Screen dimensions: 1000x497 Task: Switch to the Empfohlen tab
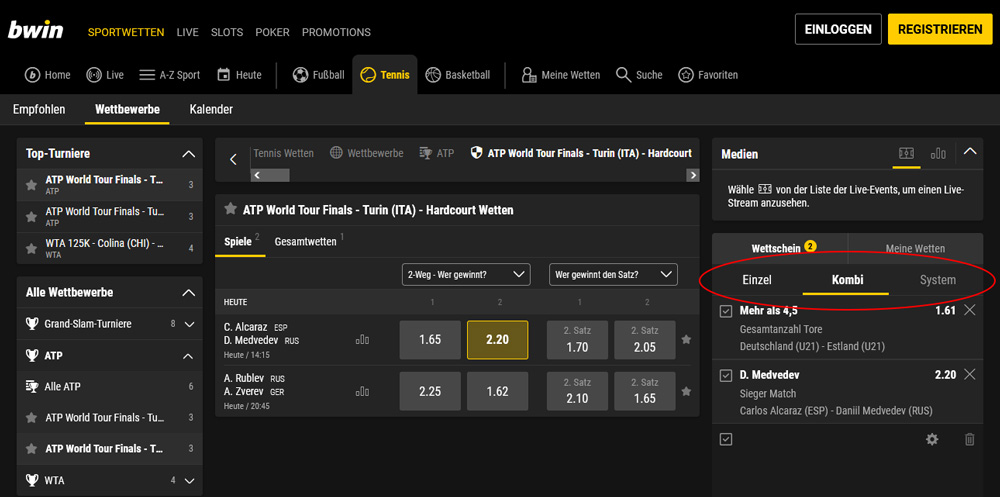(x=39, y=109)
